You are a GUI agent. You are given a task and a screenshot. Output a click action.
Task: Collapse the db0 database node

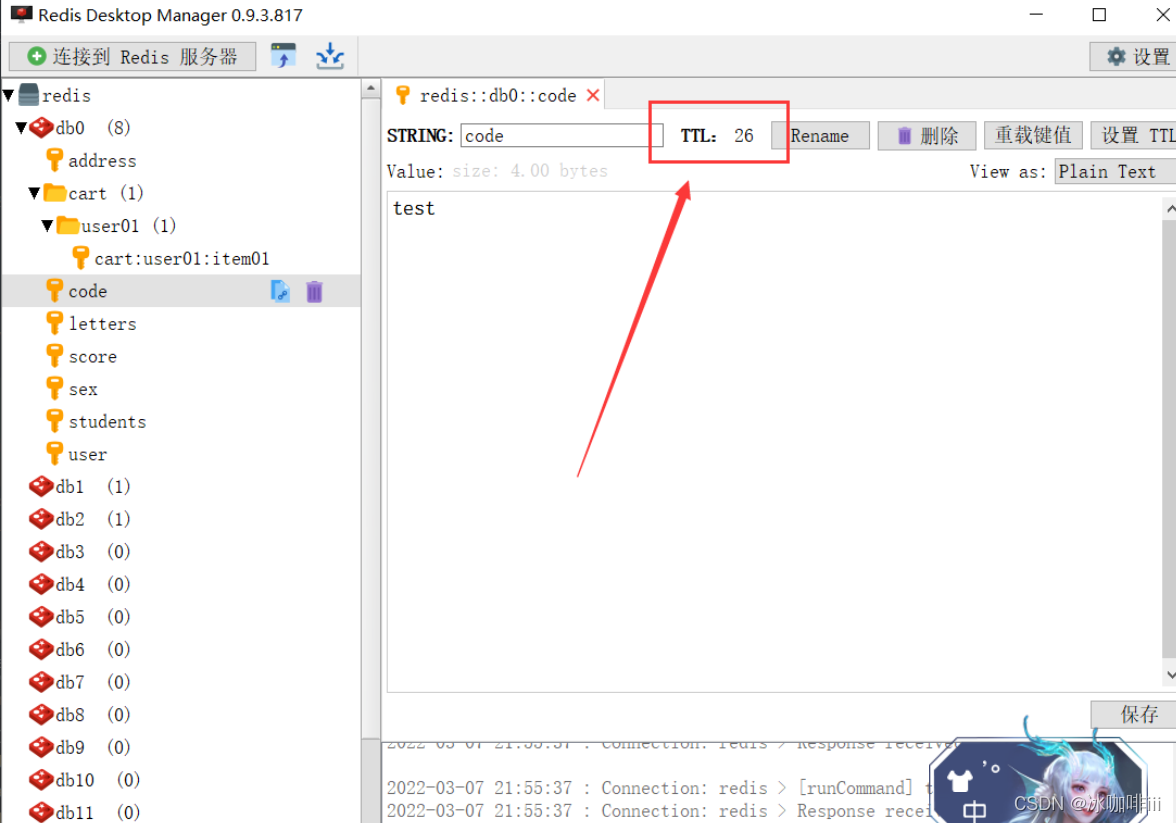pos(21,128)
